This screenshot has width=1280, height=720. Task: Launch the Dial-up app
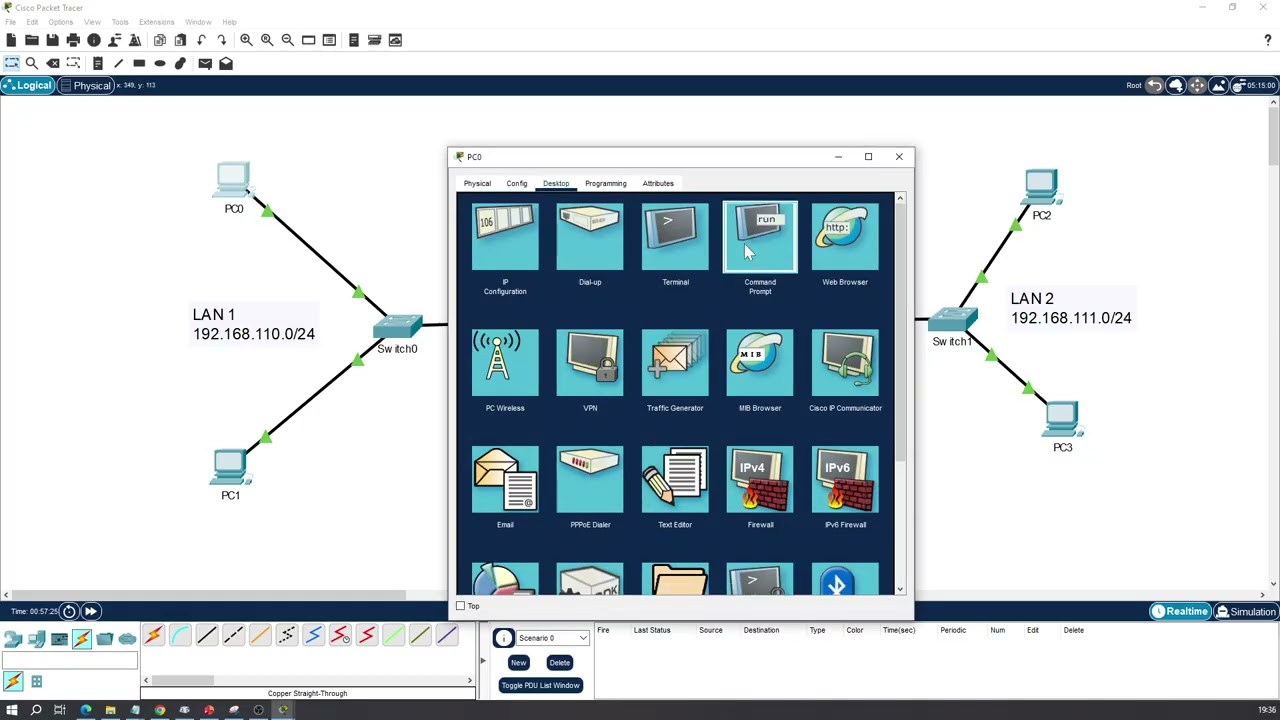pos(590,238)
